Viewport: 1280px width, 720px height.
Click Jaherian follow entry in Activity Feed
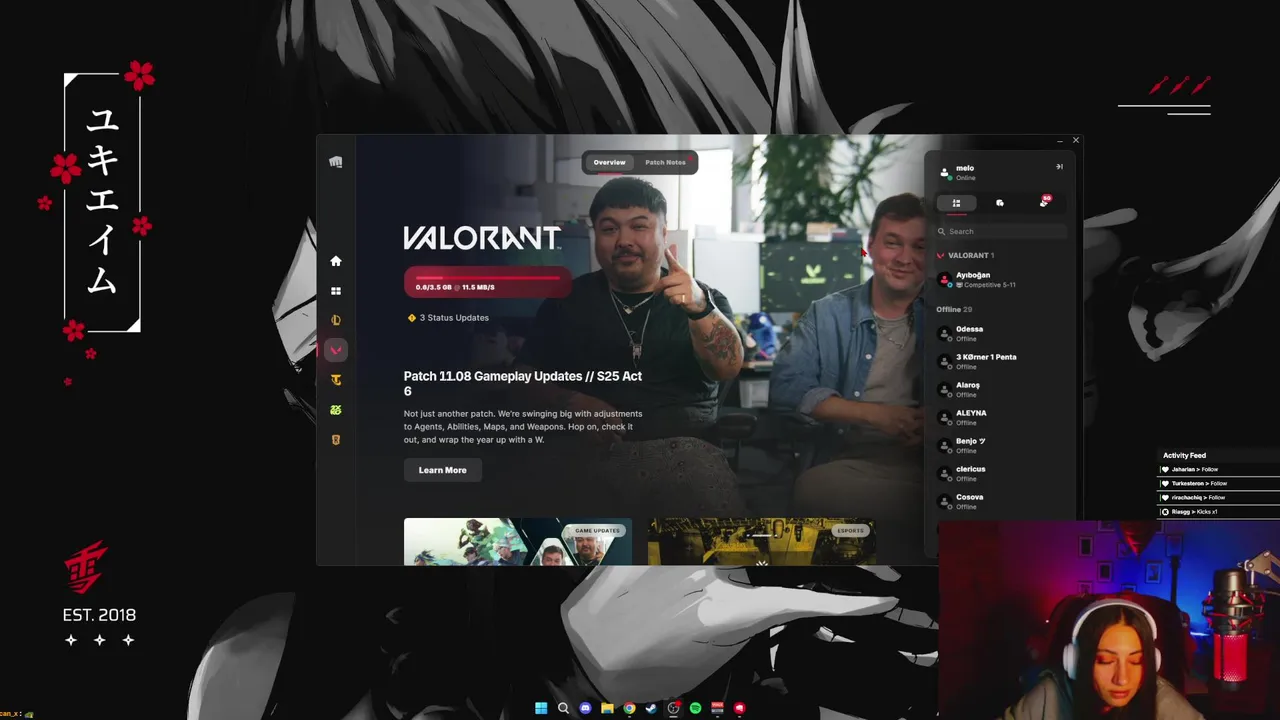1218,469
